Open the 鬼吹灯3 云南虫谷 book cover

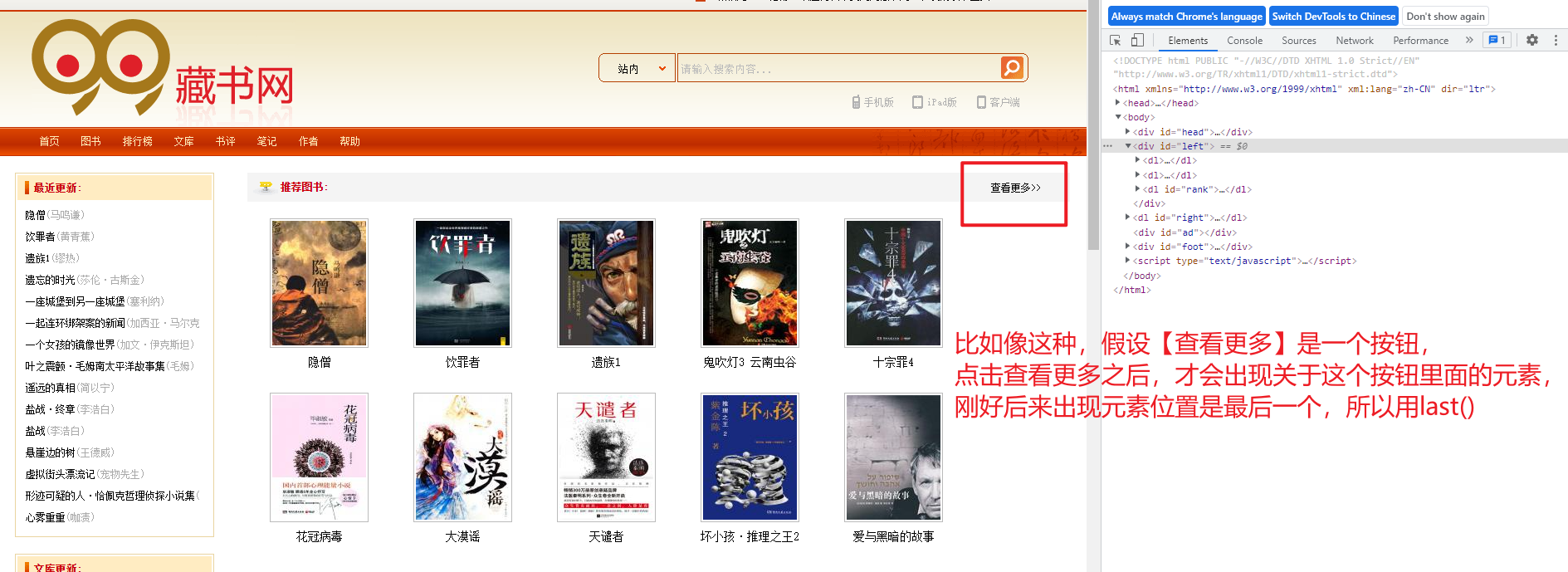750,283
